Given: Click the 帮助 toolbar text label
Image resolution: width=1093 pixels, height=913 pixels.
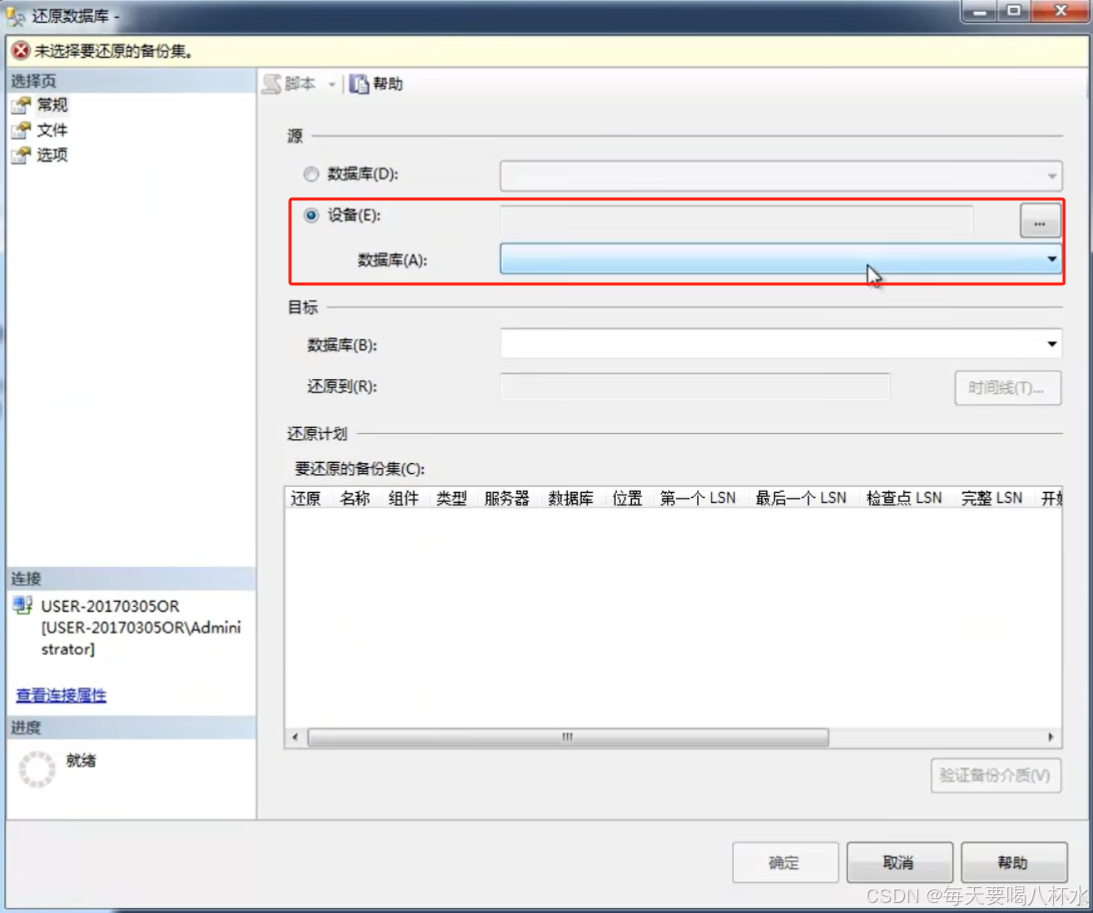Looking at the screenshot, I should [388, 84].
